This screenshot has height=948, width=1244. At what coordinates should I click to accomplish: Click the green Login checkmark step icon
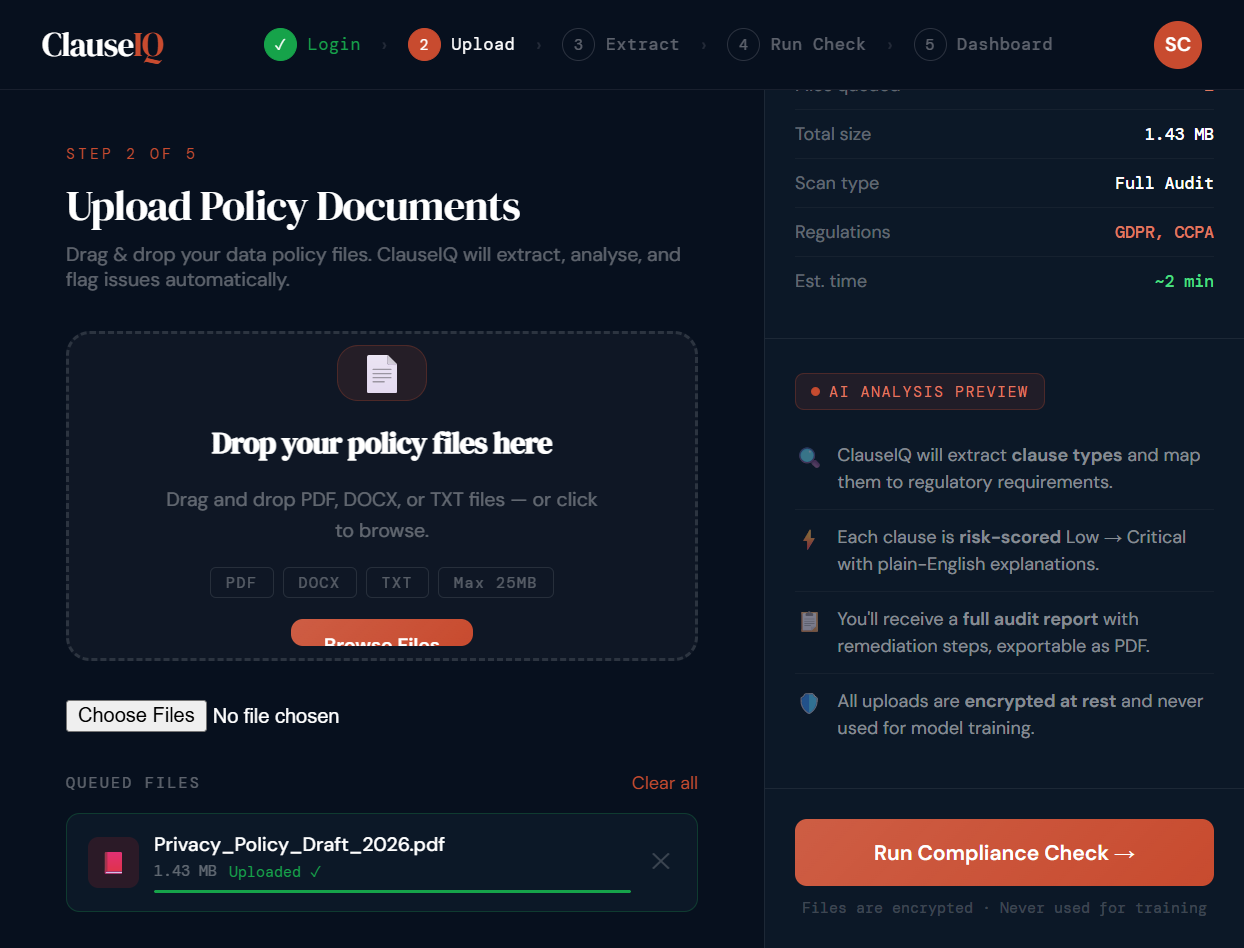coord(280,45)
